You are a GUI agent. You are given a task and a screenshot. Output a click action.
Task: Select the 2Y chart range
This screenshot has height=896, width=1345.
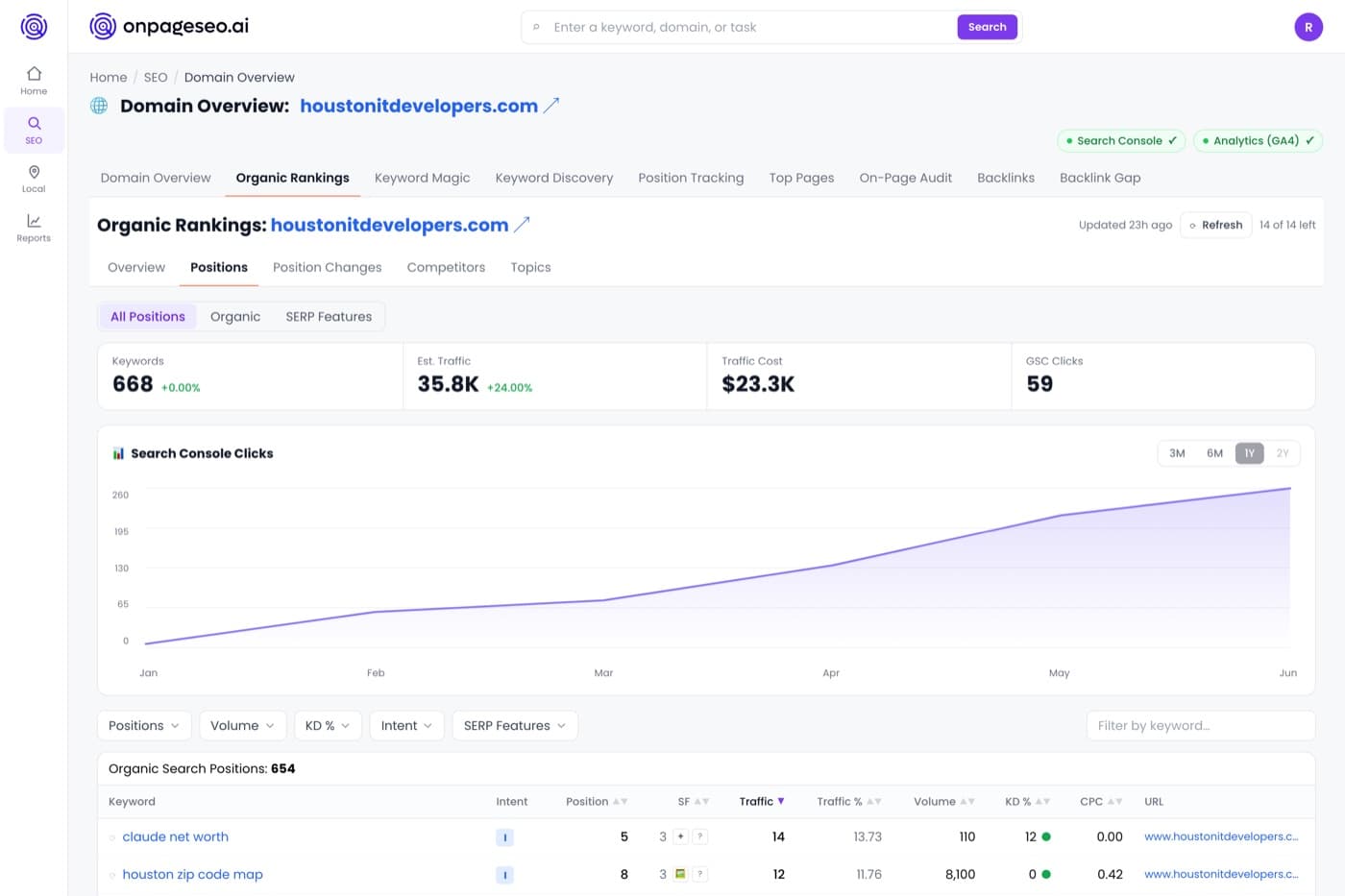pyautogui.click(x=1283, y=453)
